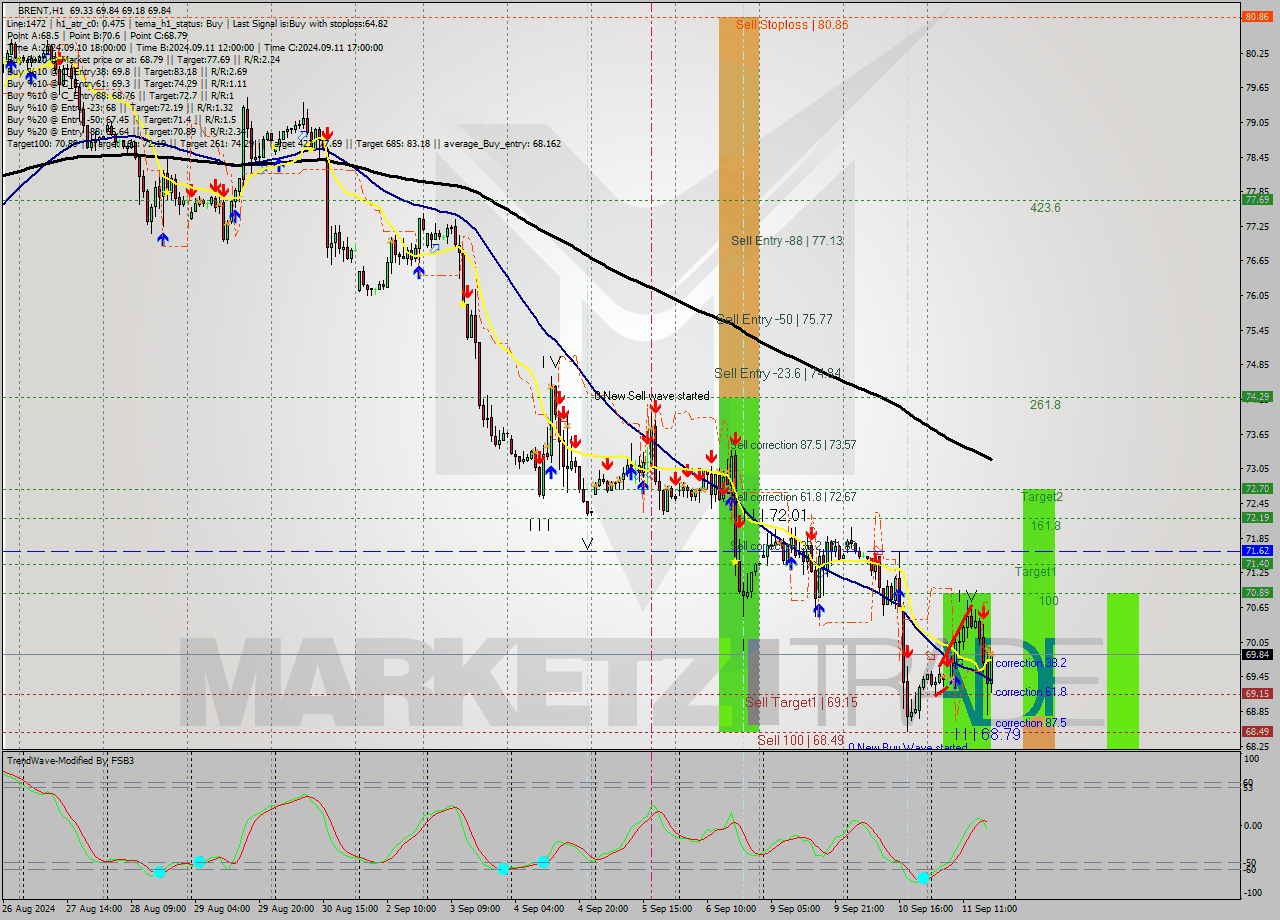The width and height of the screenshot is (1280, 920).
Task: Click the current price 69.84 tag
Action: (x=1256, y=654)
